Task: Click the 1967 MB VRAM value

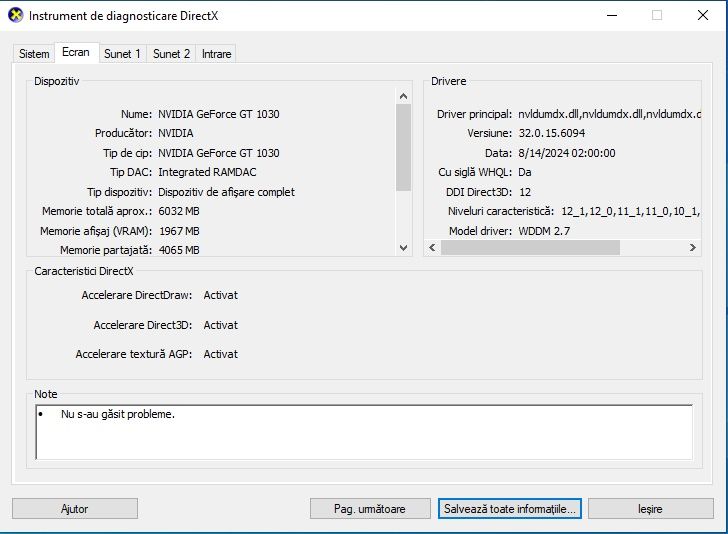Action: [179, 231]
